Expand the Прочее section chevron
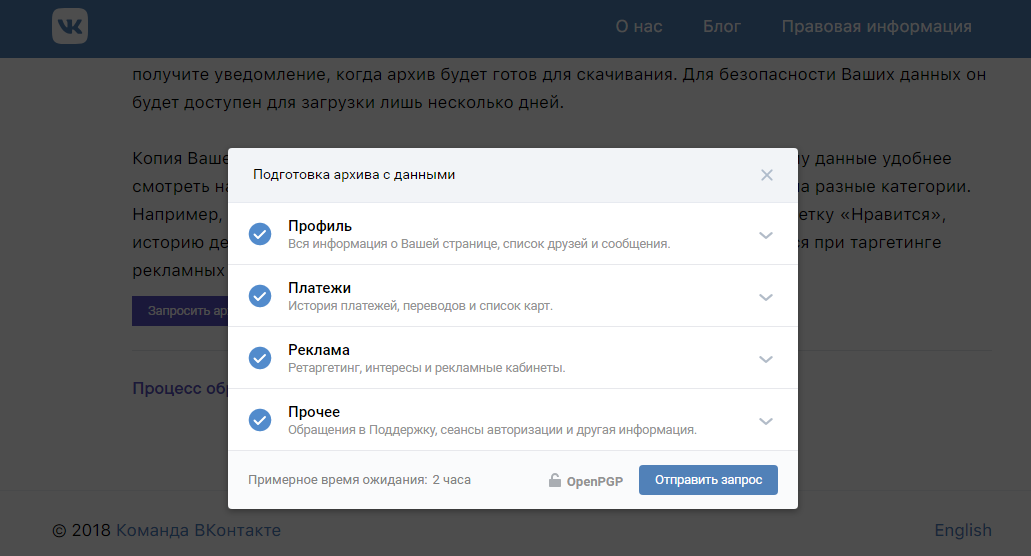Image resolution: width=1031 pixels, height=556 pixels. [x=765, y=421]
